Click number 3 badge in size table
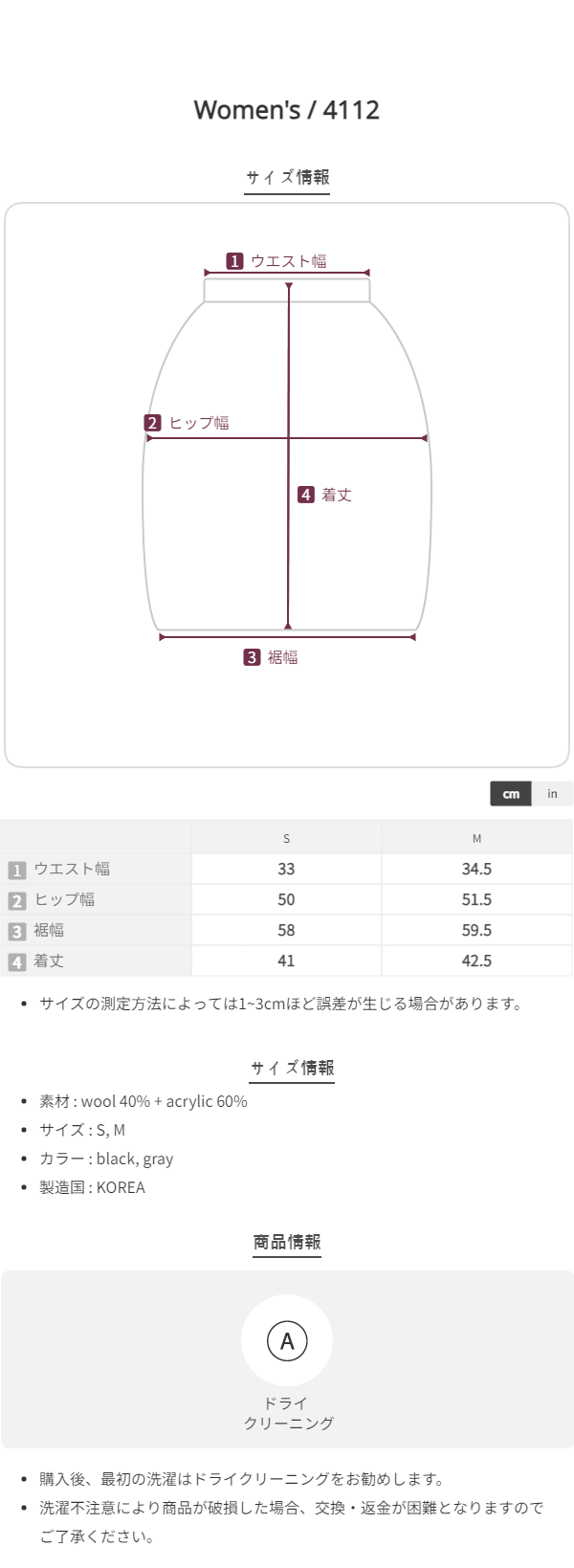 16,931
